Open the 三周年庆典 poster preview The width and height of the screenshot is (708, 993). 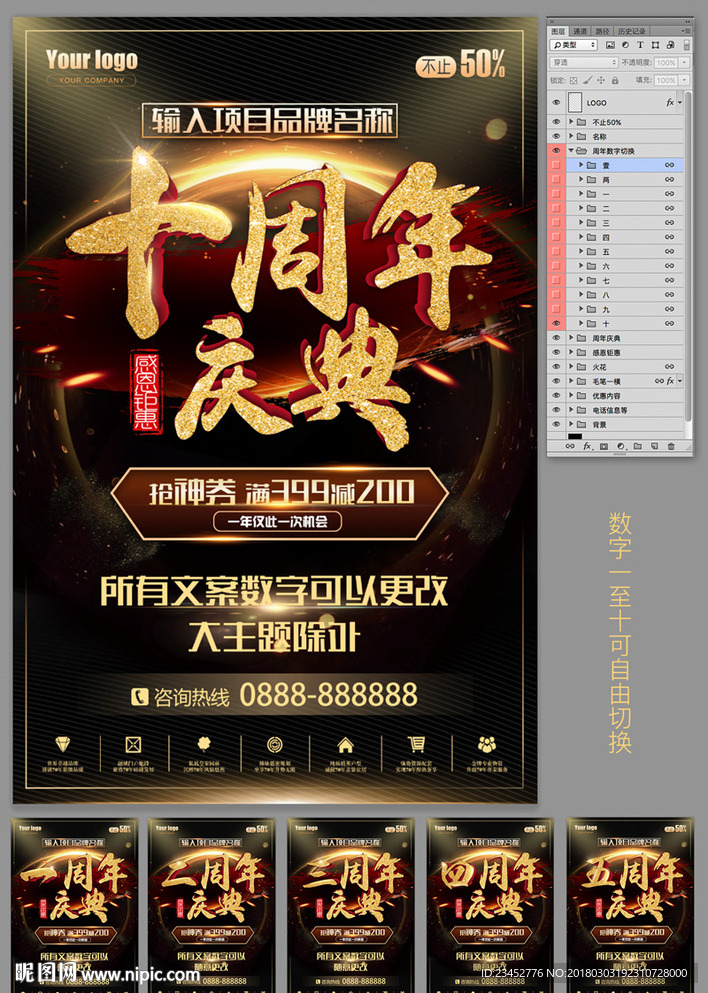(351, 904)
